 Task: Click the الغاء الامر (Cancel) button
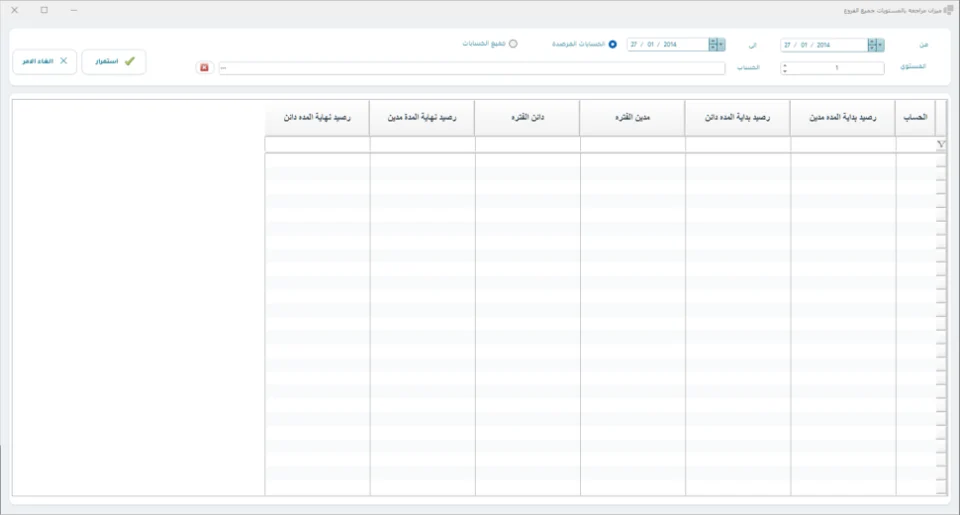pyautogui.click(x=45, y=62)
